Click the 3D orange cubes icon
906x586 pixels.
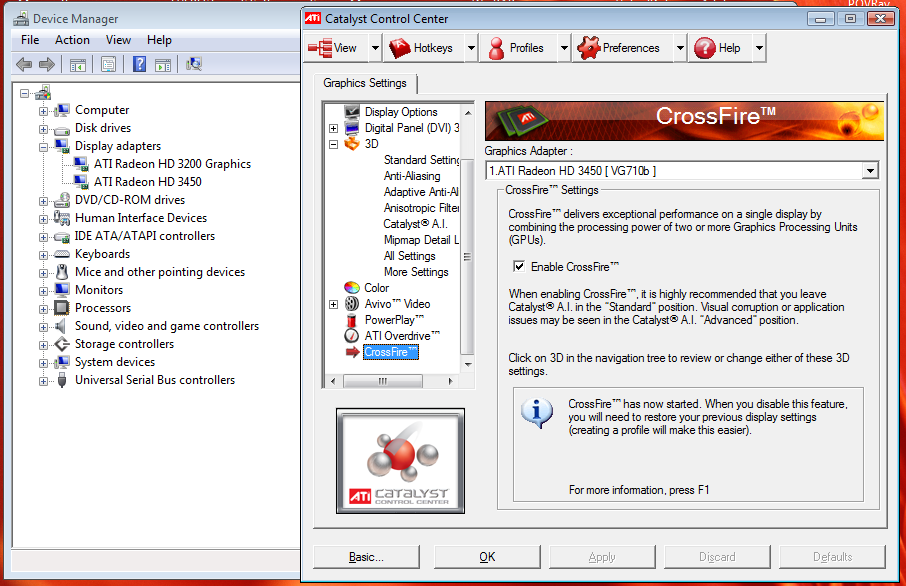click(x=352, y=143)
